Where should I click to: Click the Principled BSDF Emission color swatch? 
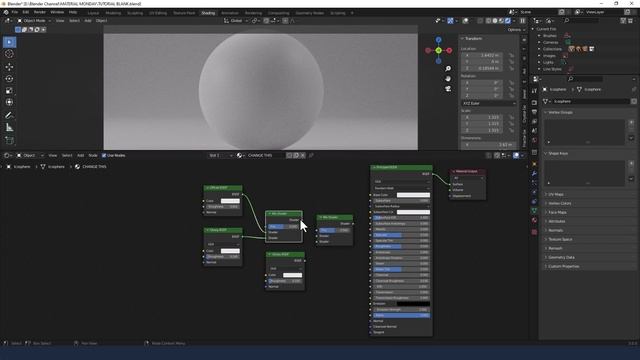413,304
